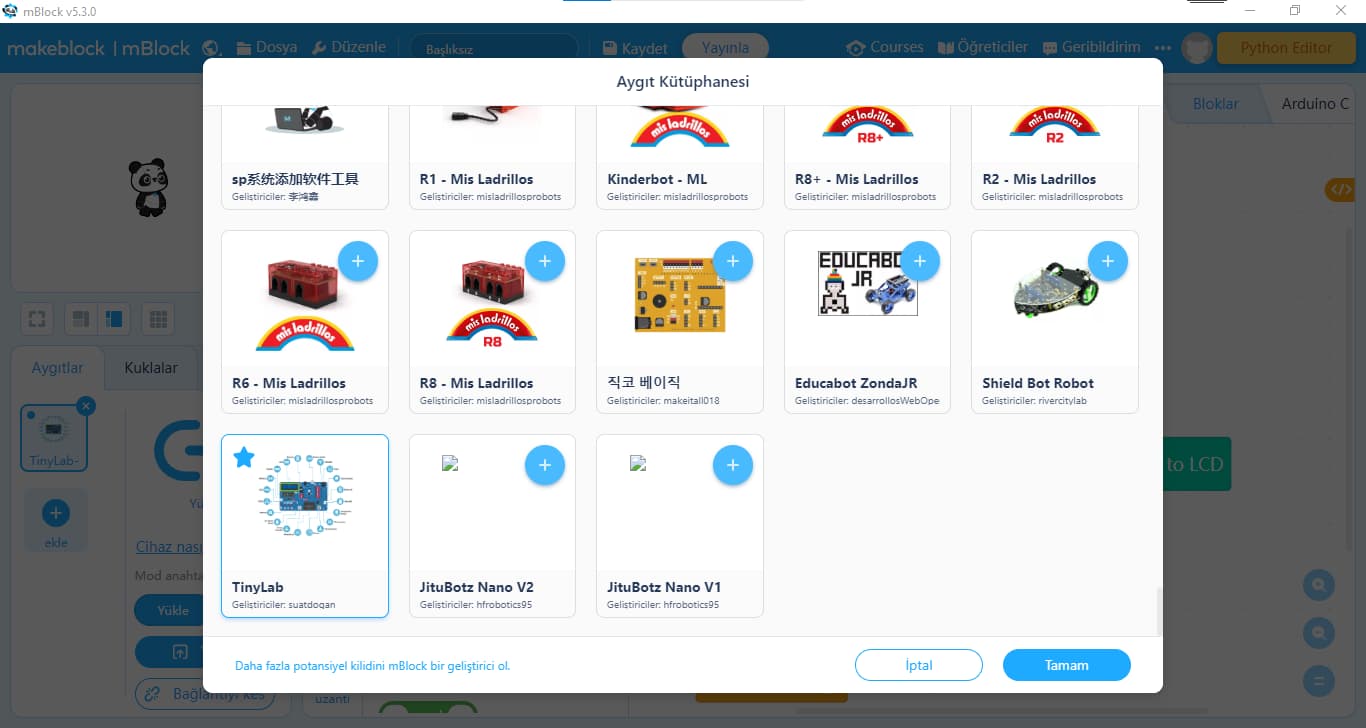
Task: Add the JituBotz Nano V2 device
Action: point(545,465)
